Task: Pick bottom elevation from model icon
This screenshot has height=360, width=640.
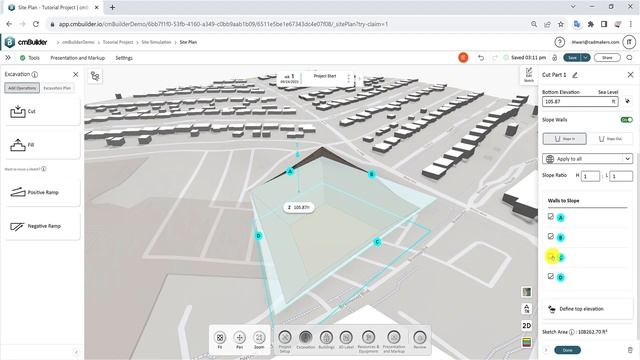Action: pyautogui.click(x=627, y=101)
